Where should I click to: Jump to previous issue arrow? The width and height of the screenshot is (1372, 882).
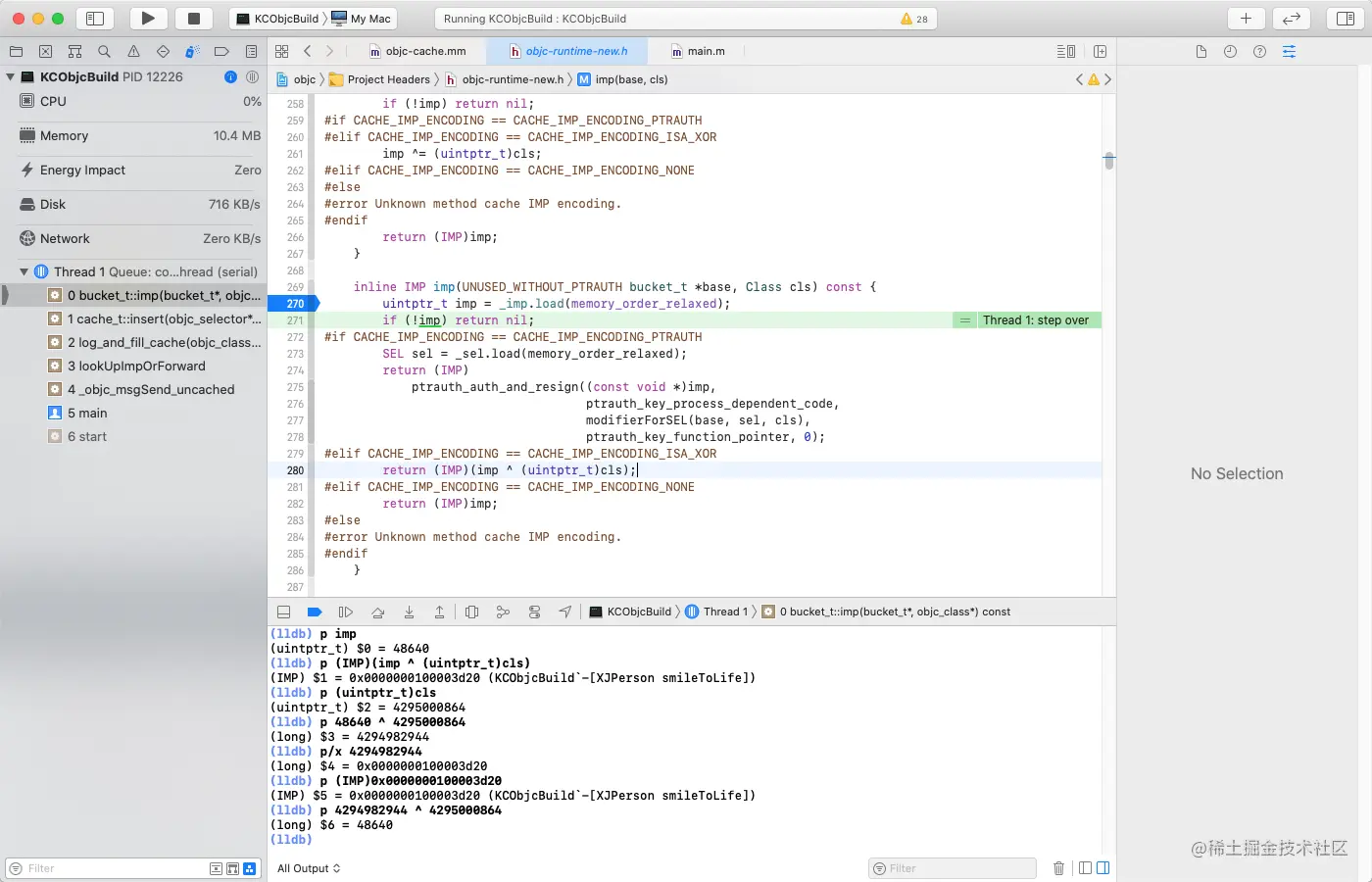click(1079, 79)
